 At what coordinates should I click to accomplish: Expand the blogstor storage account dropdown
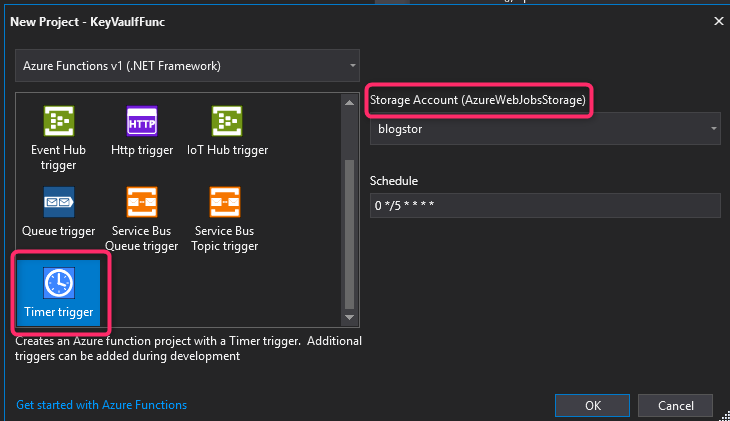545,129
